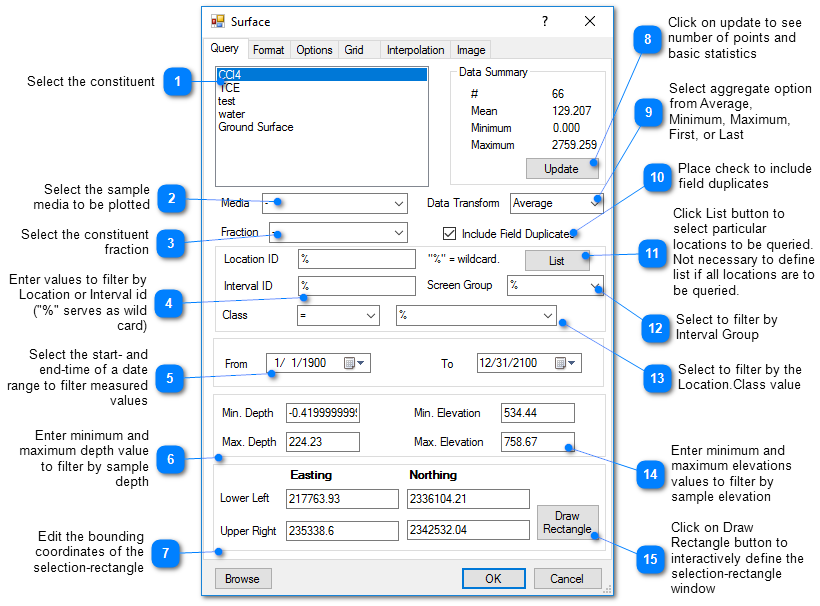Toggle Include Field Duplicates checkbox
The image size is (820, 606).
point(450,233)
